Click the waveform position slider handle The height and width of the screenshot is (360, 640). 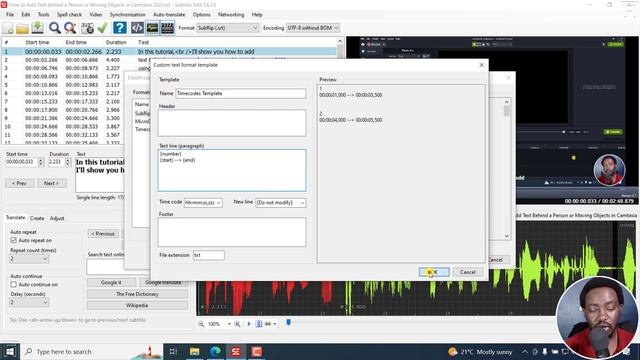(288, 323)
